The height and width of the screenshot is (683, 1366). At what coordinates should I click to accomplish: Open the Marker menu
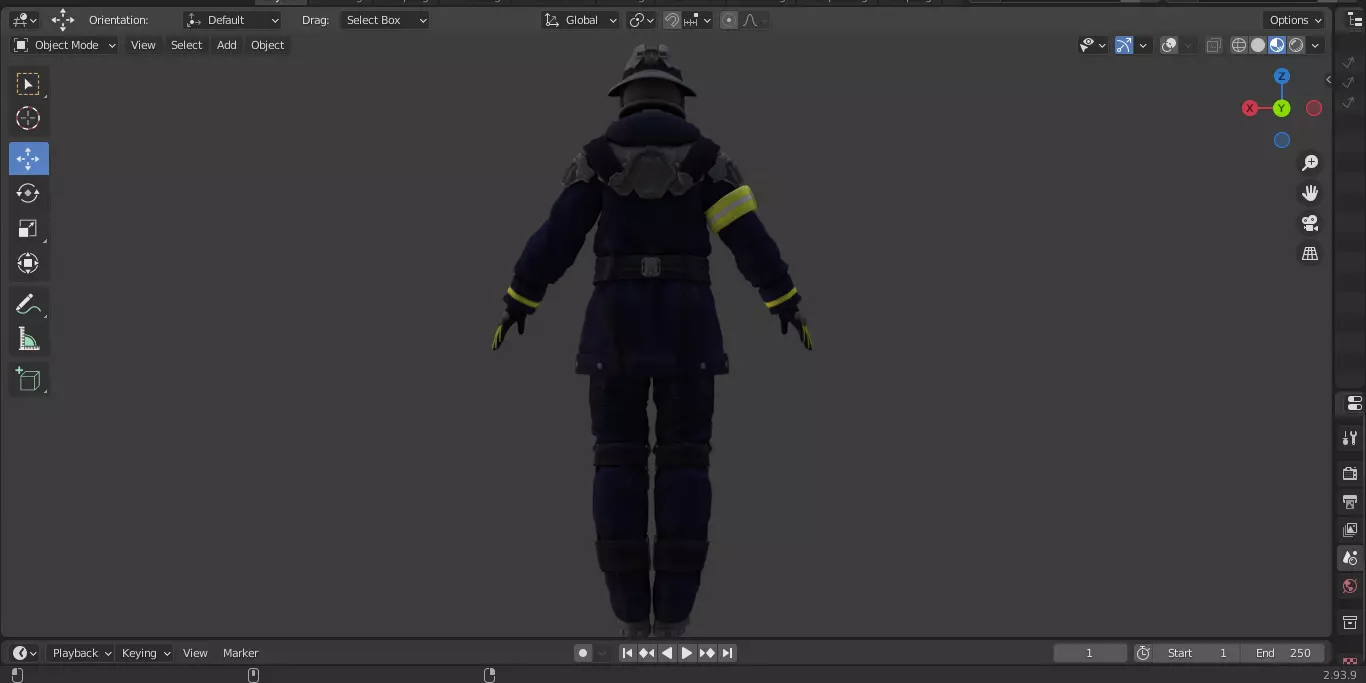240,653
